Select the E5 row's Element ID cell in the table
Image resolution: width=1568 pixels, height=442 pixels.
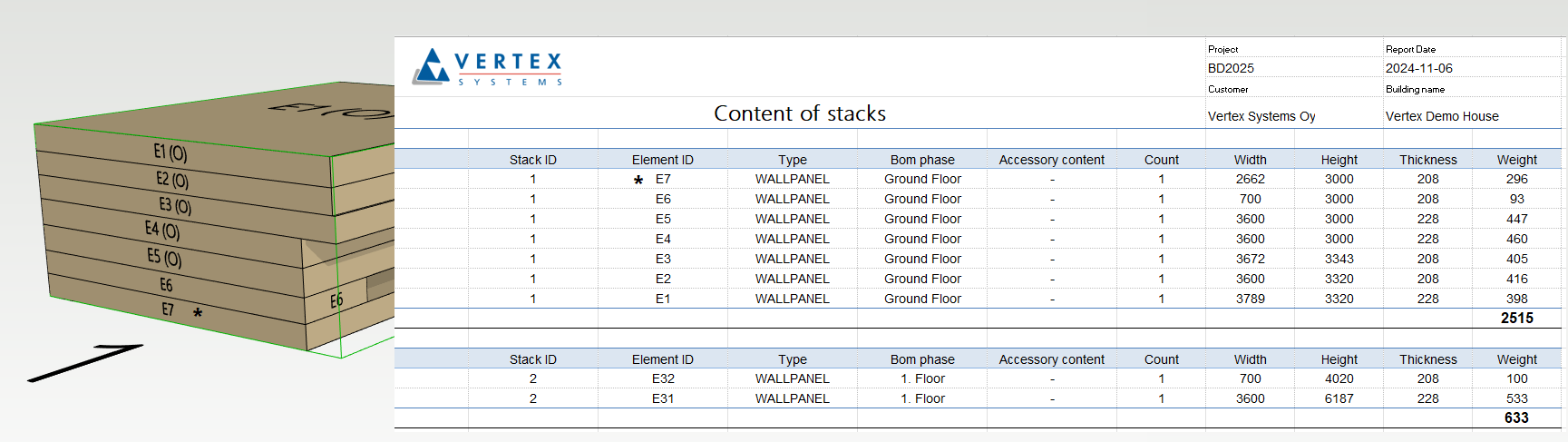663,219
